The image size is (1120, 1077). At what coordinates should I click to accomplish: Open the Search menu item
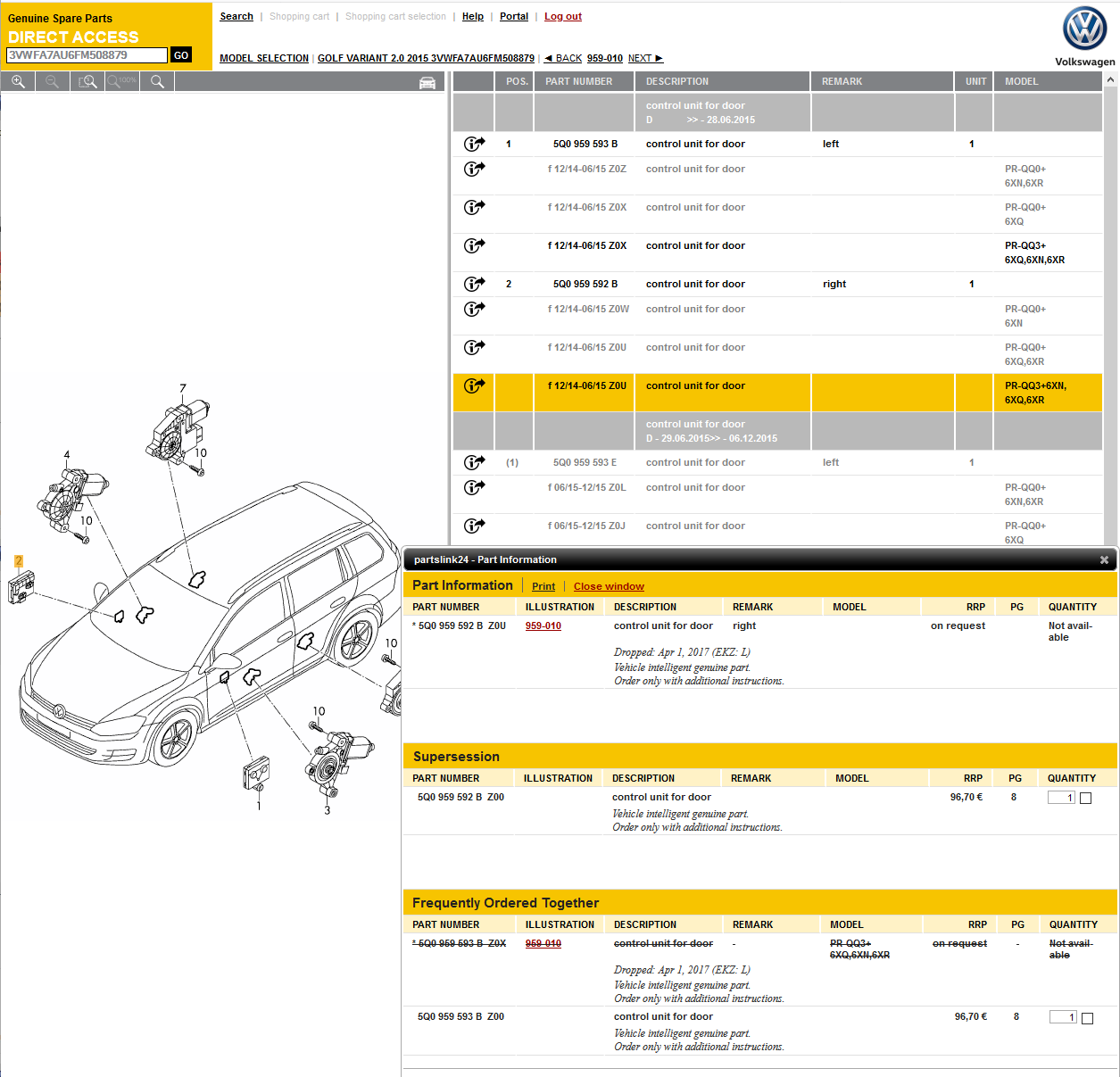(236, 17)
